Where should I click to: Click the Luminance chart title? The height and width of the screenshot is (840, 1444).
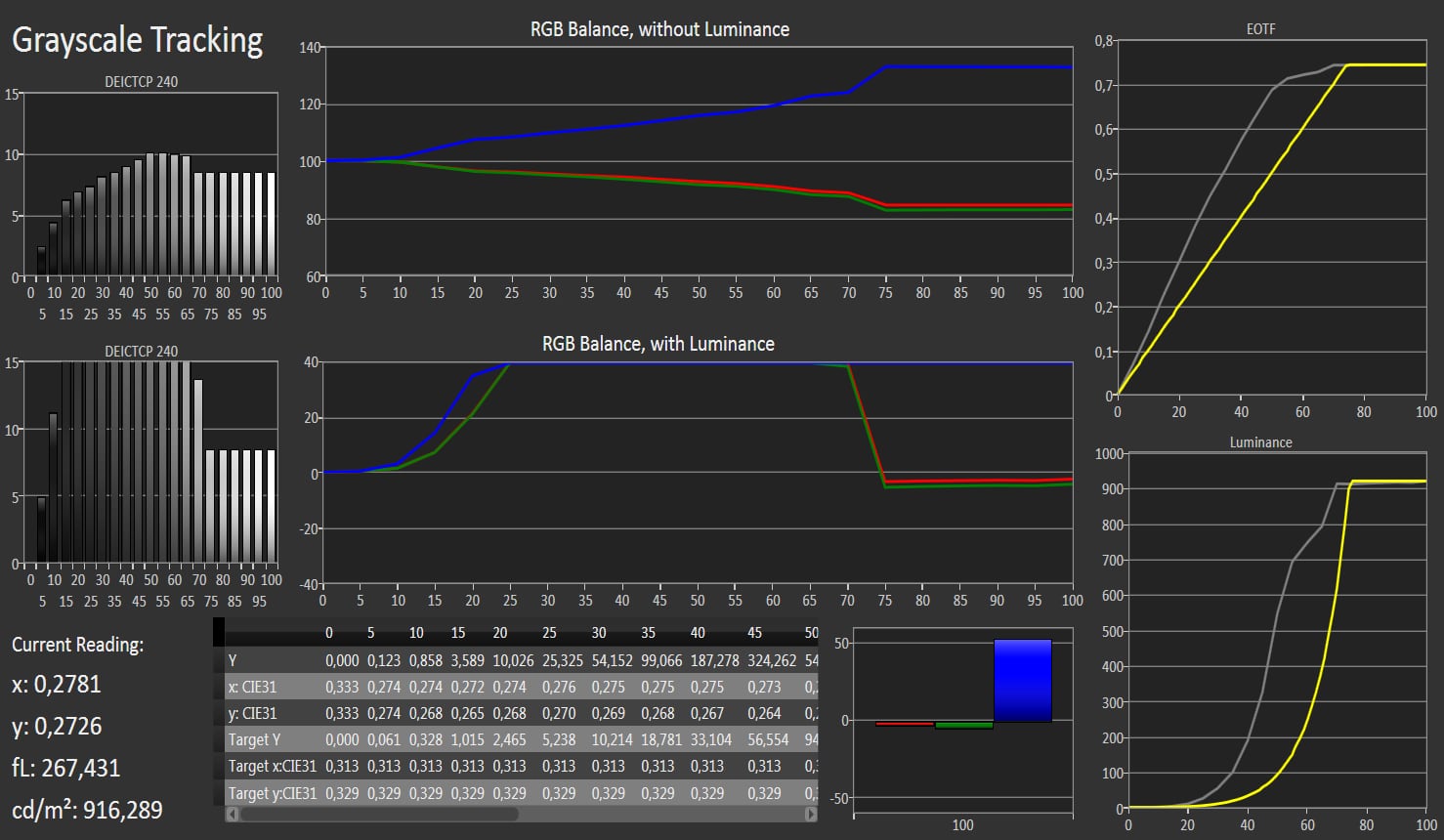[1260, 442]
